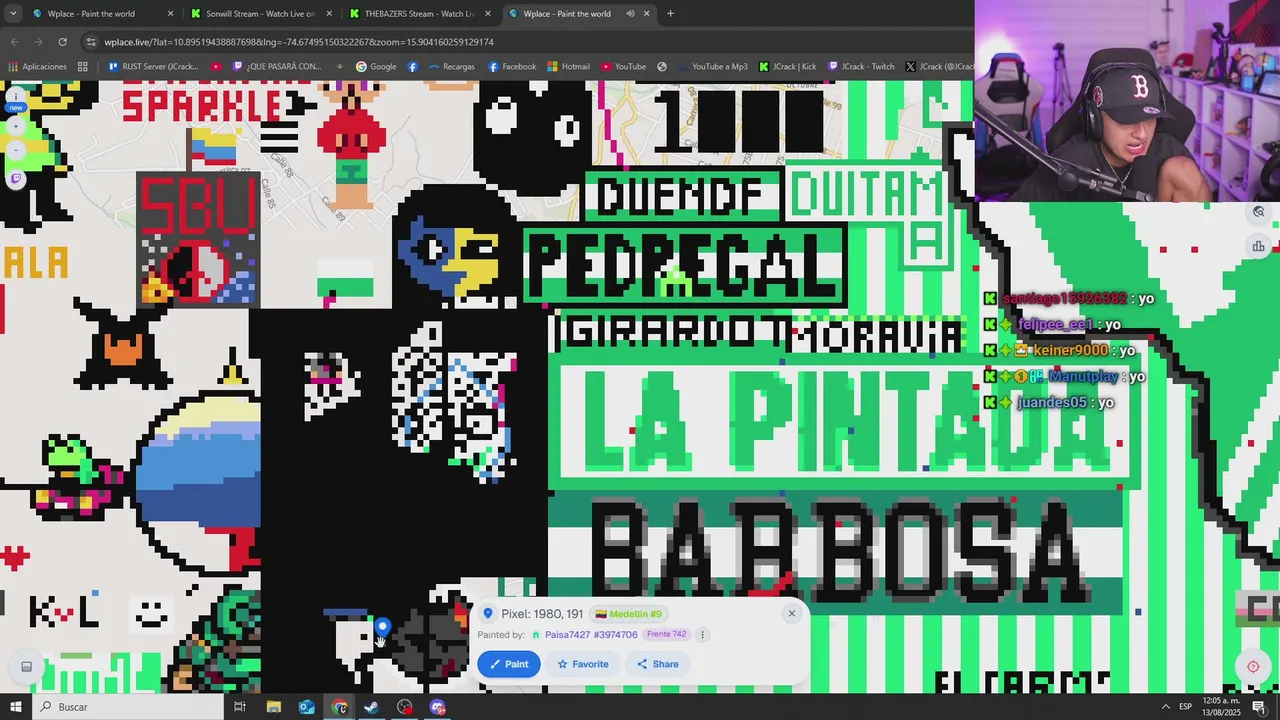Open the leaderboard chart icon
The width and height of the screenshot is (1280, 720).
click(1258, 247)
